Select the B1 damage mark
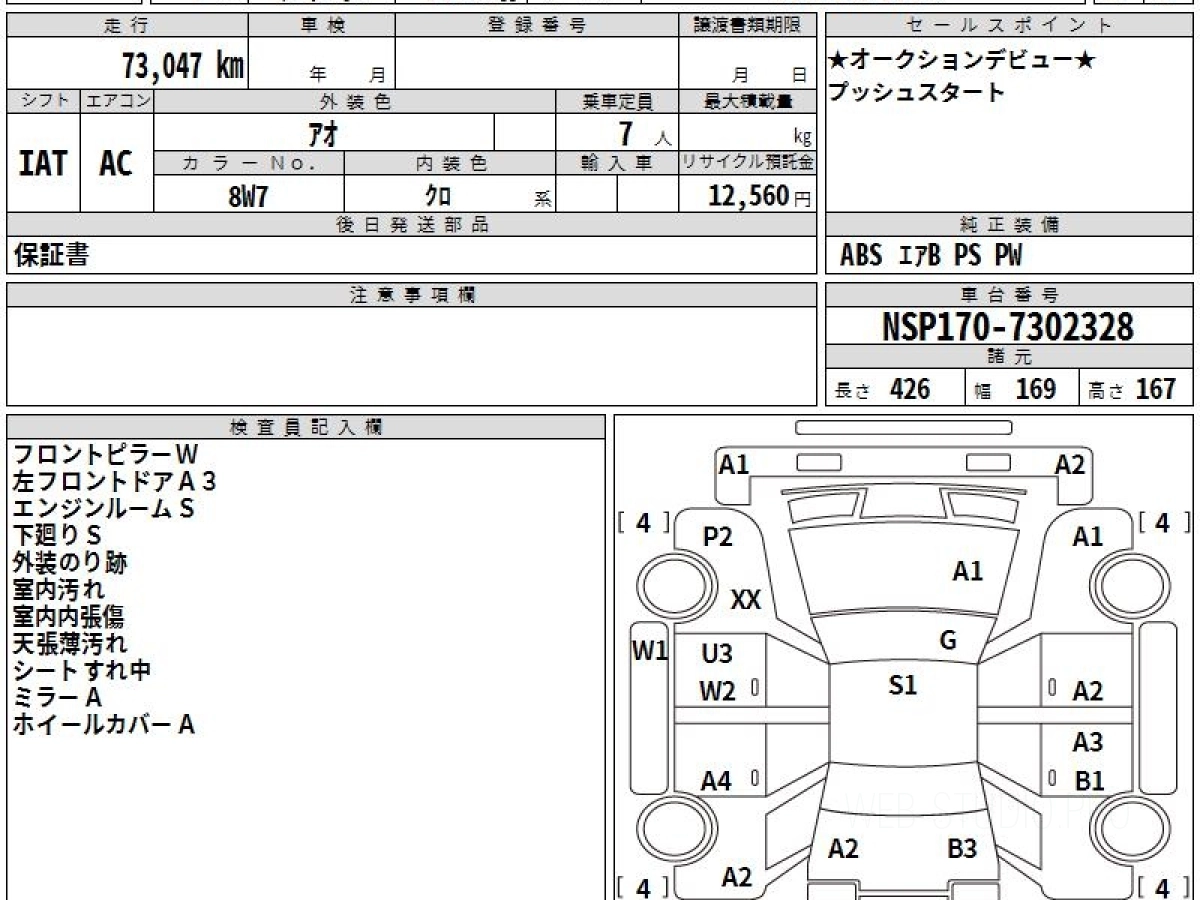The image size is (1200, 900). pos(1089,782)
